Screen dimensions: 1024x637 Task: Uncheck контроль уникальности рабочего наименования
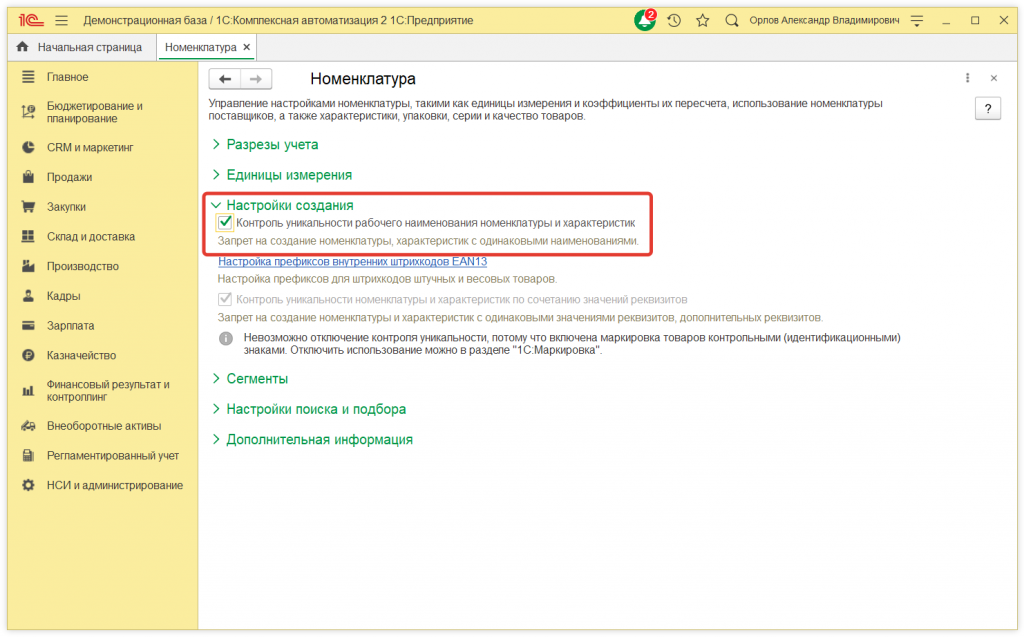(x=225, y=222)
